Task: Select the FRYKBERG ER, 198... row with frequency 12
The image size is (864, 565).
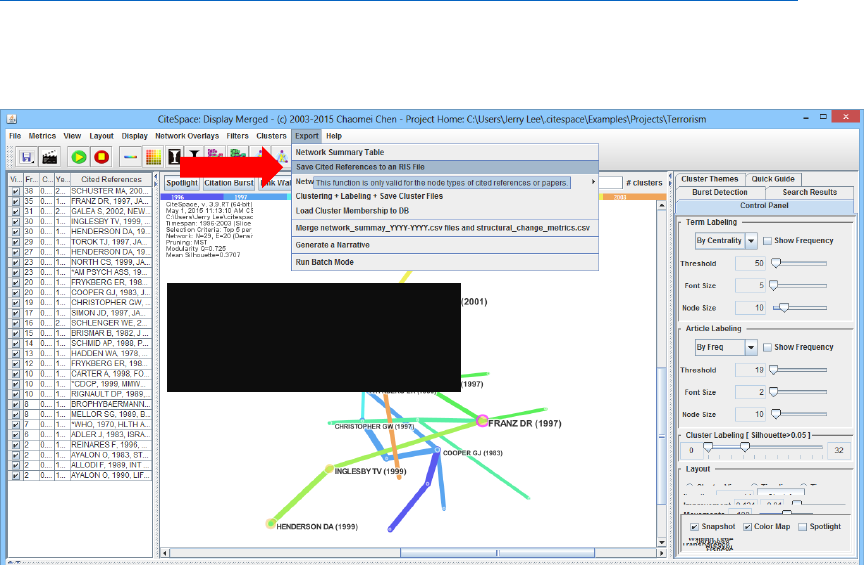Action: 80,364
